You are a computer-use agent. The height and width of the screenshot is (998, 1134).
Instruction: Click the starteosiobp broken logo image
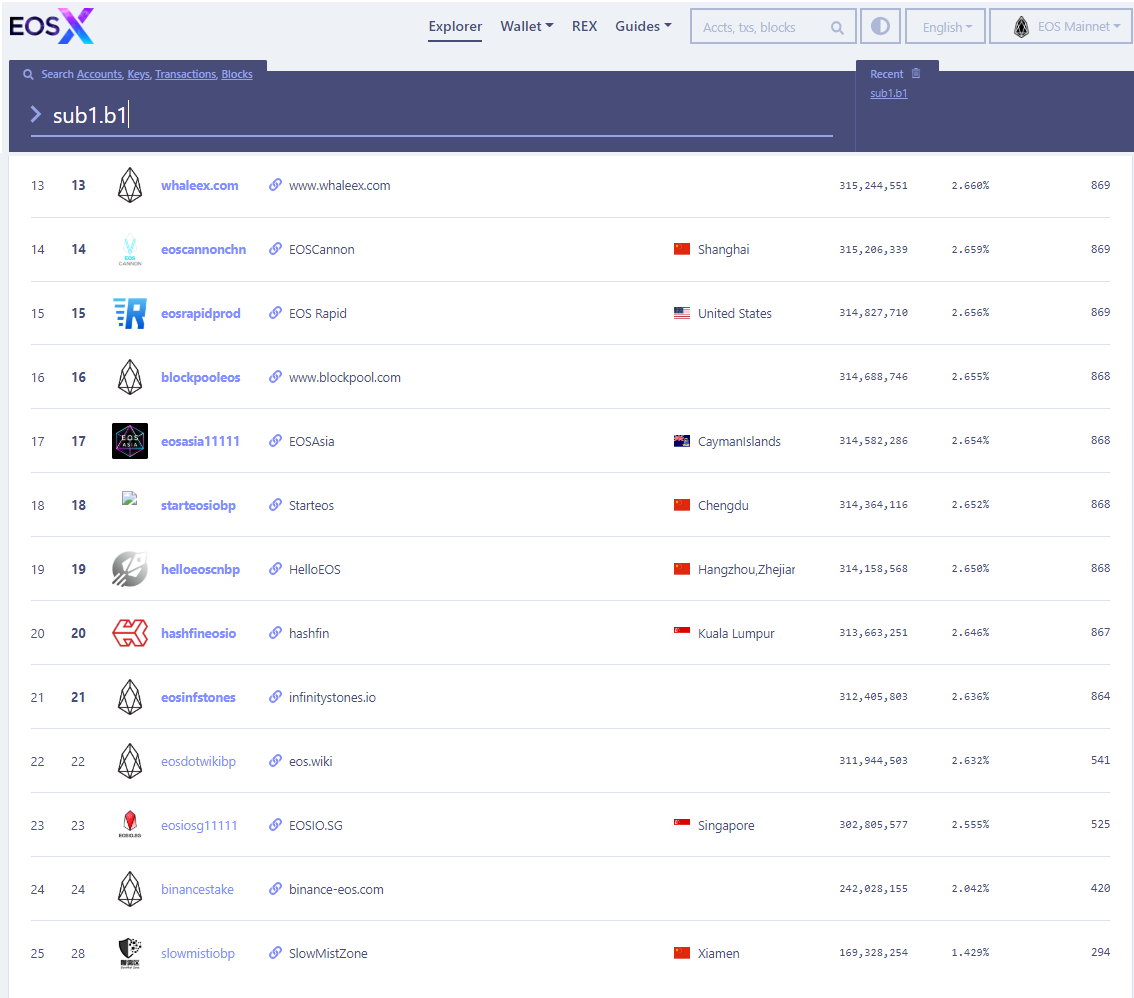tap(129, 498)
